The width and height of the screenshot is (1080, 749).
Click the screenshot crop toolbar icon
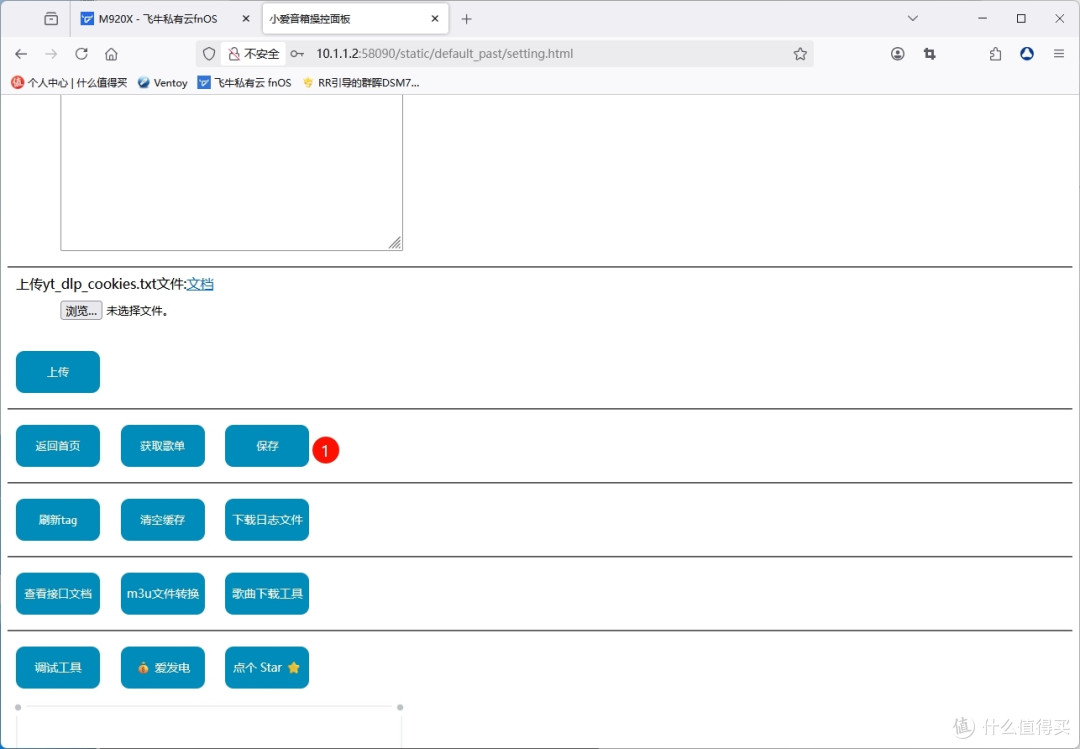pyautogui.click(x=929, y=54)
